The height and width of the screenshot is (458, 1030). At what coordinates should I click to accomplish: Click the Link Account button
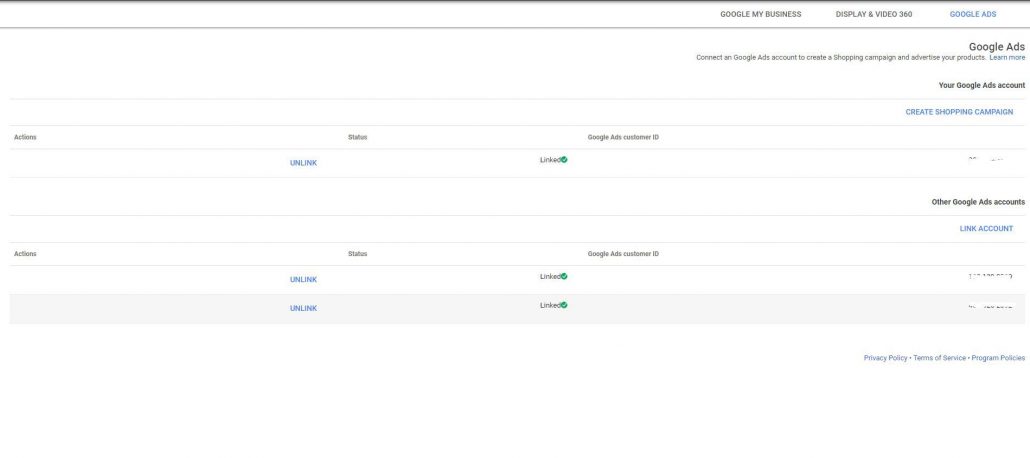986,229
